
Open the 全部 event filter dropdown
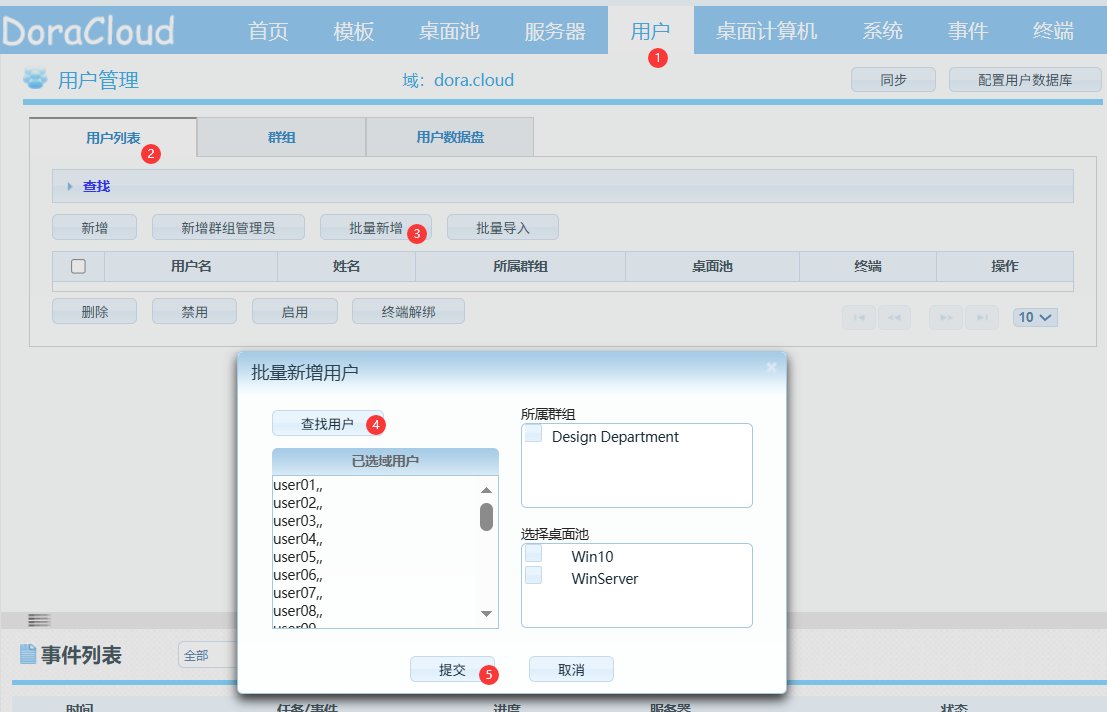[x=205, y=655]
